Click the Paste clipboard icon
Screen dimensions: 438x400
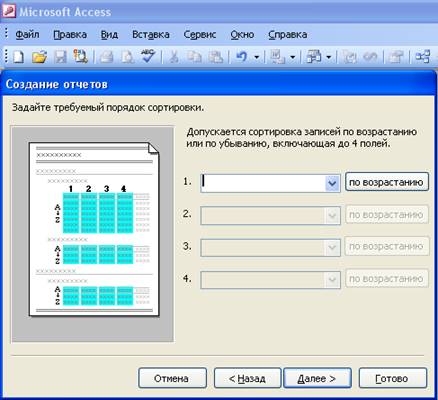coord(215,57)
